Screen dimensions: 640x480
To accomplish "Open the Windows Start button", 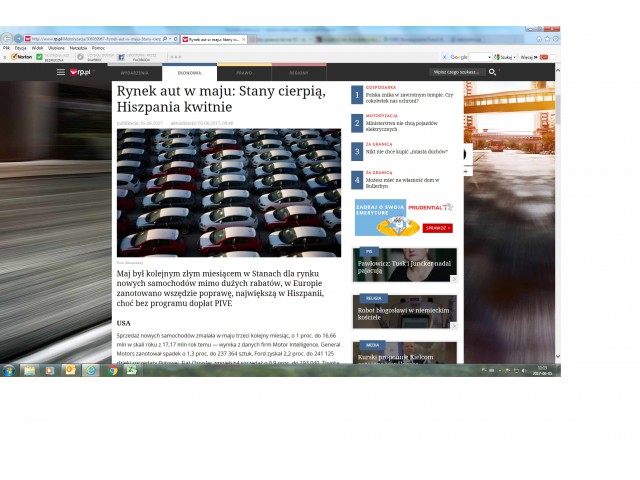I will click(8, 370).
